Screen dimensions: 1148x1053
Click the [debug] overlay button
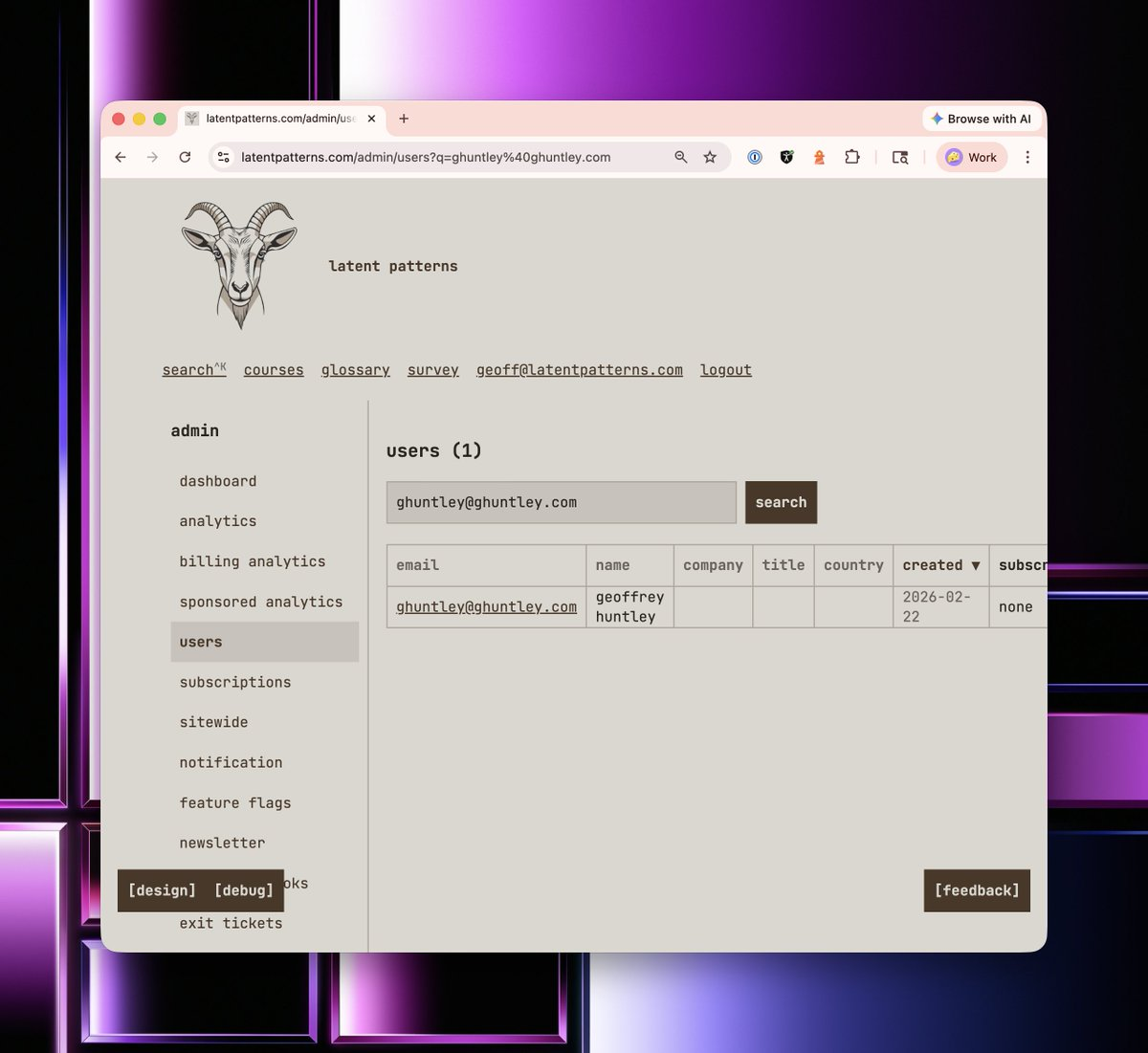tap(244, 890)
